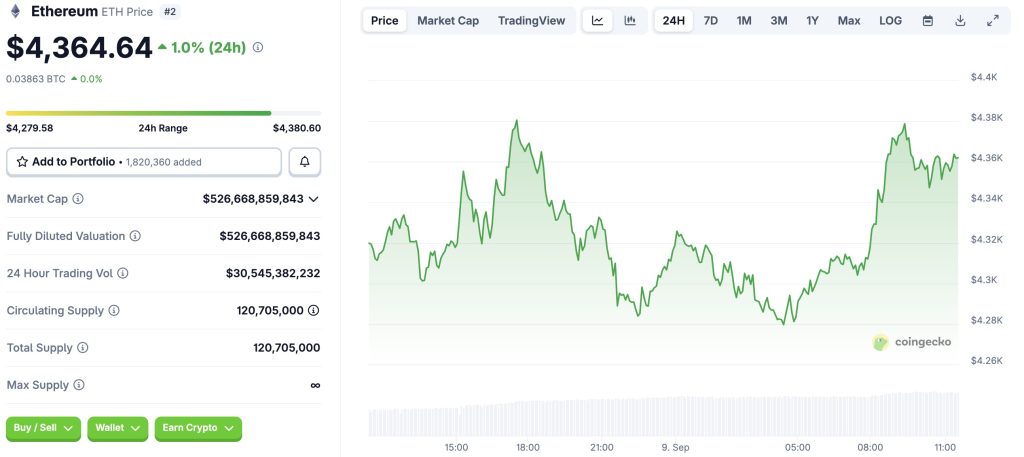Click info icon next to Market Cap

pyautogui.click(x=78, y=199)
